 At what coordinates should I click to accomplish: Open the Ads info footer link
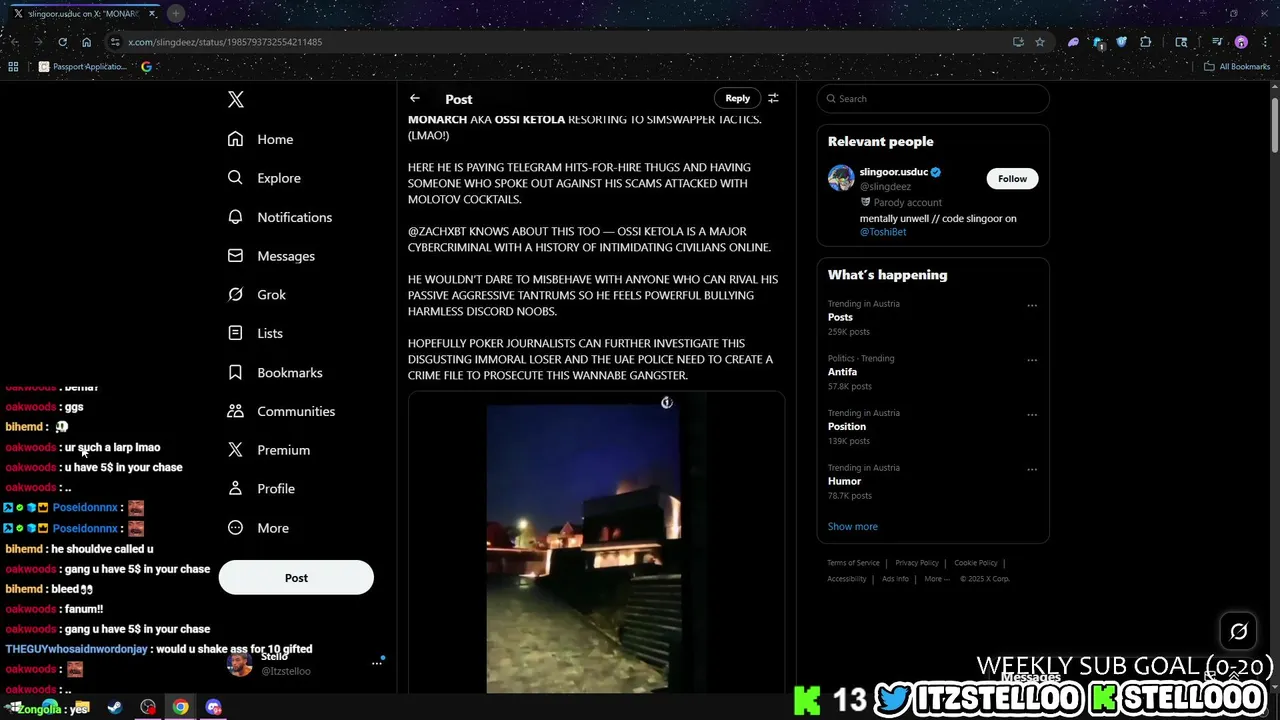coord(895,579)
